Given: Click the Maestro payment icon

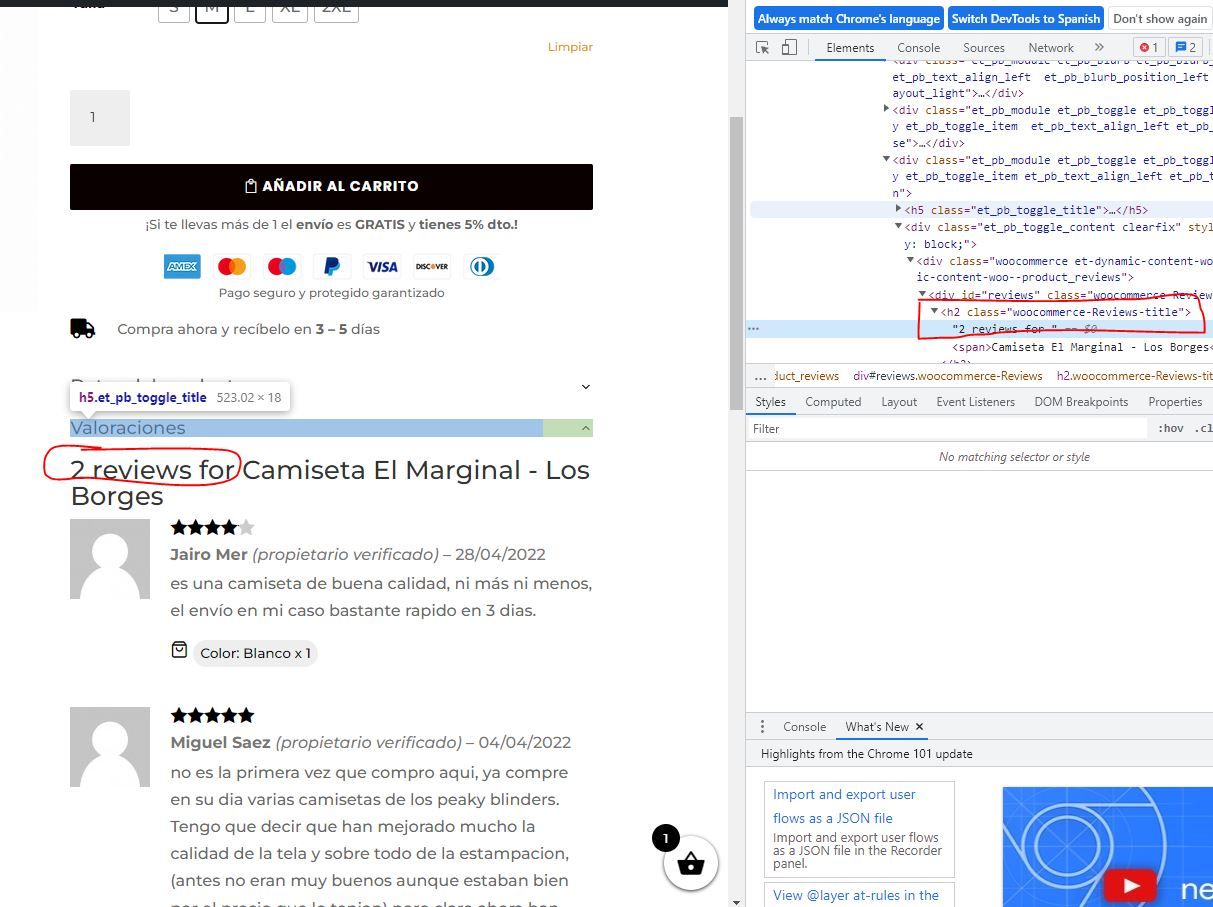Looking at the screenshot, I should 282,266.
